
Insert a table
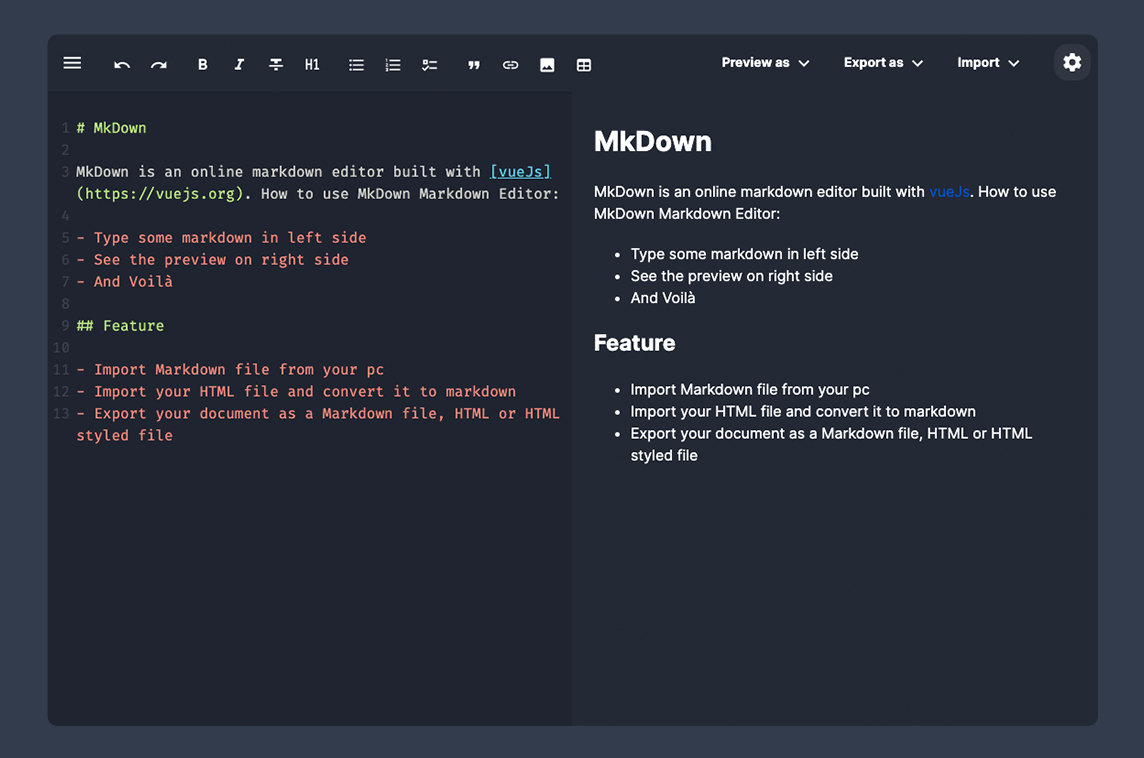point(584,65)
